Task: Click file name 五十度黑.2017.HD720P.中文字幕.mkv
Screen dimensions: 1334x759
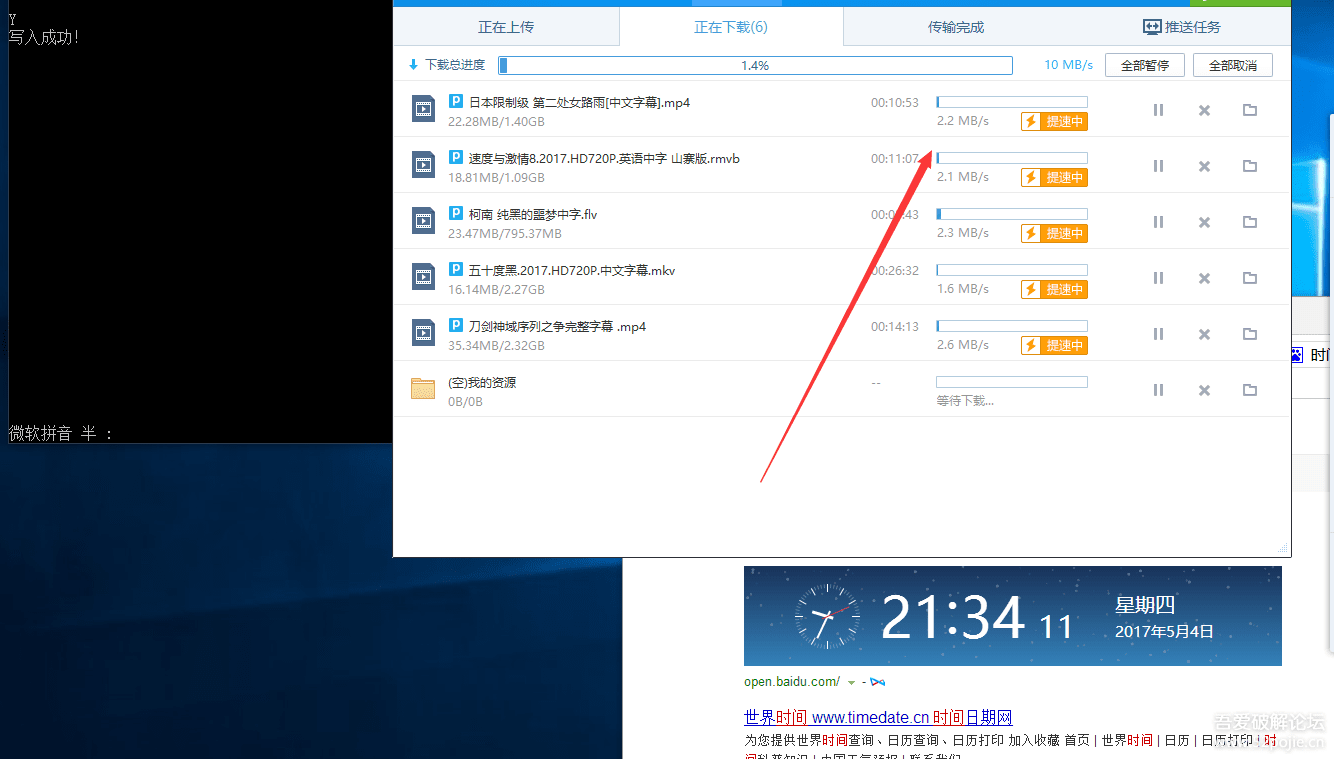Action: [572, 270]
